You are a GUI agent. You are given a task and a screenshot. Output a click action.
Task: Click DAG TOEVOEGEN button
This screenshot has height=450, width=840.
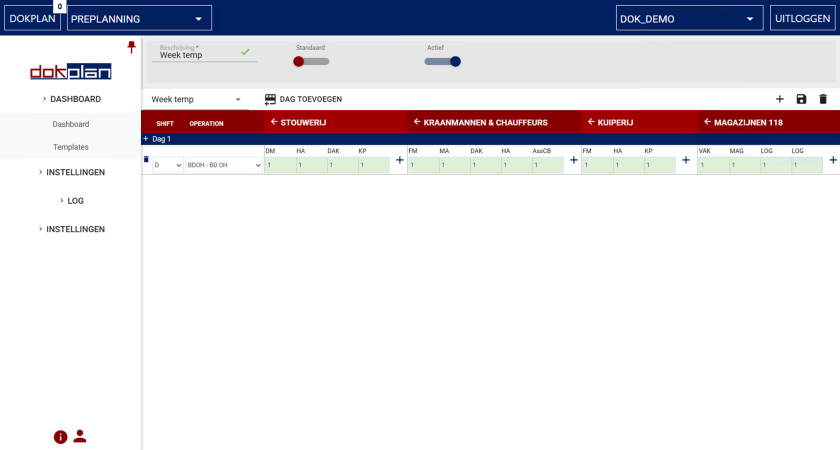[303, 99]
